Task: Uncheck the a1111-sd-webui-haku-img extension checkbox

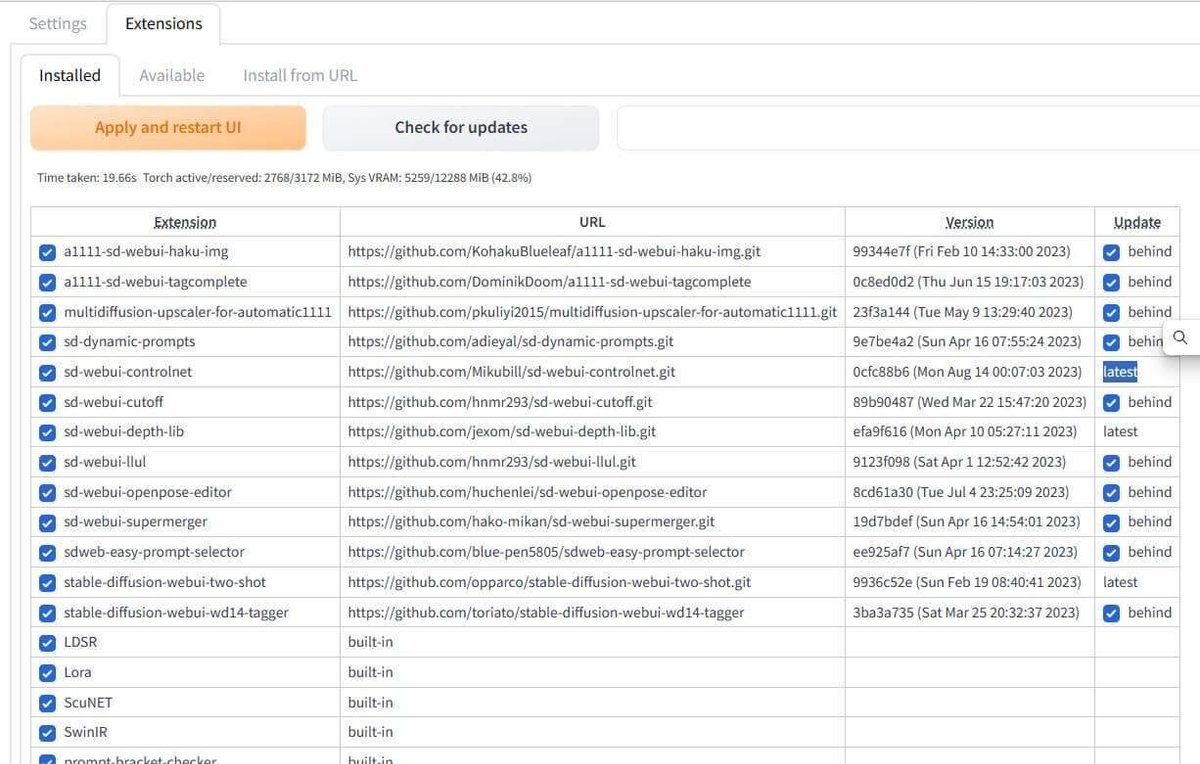Action: (x=47, y=252)
